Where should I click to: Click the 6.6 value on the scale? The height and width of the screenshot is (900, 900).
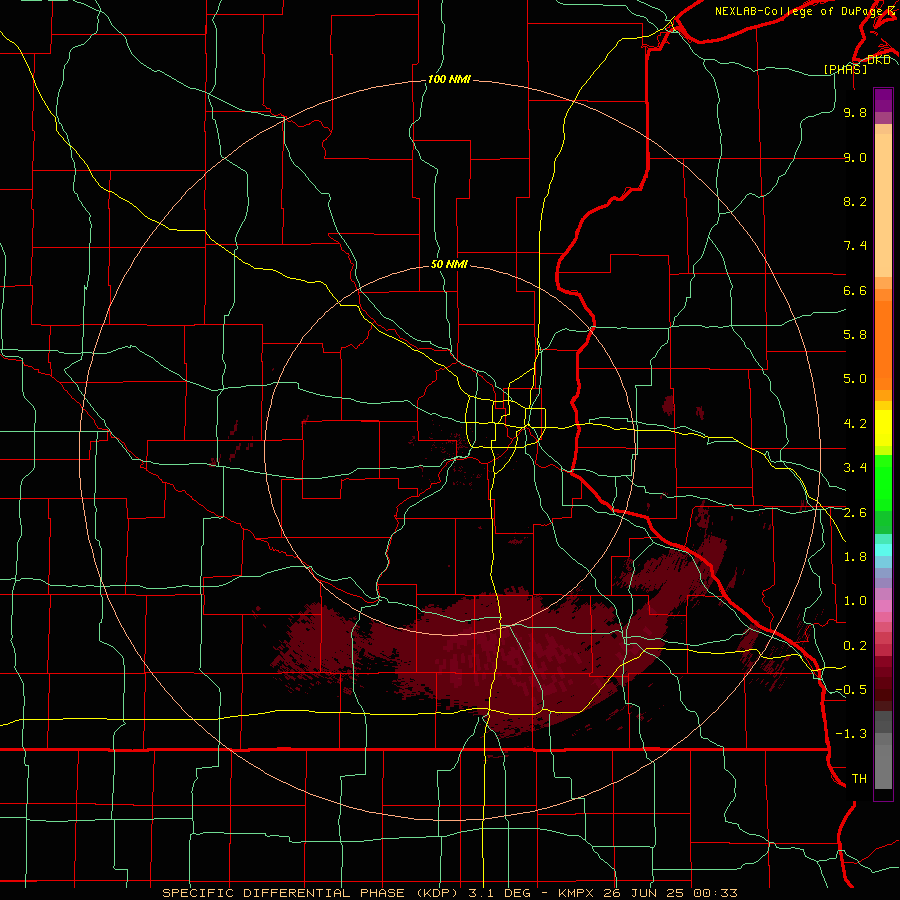click(x=855, y=290)
